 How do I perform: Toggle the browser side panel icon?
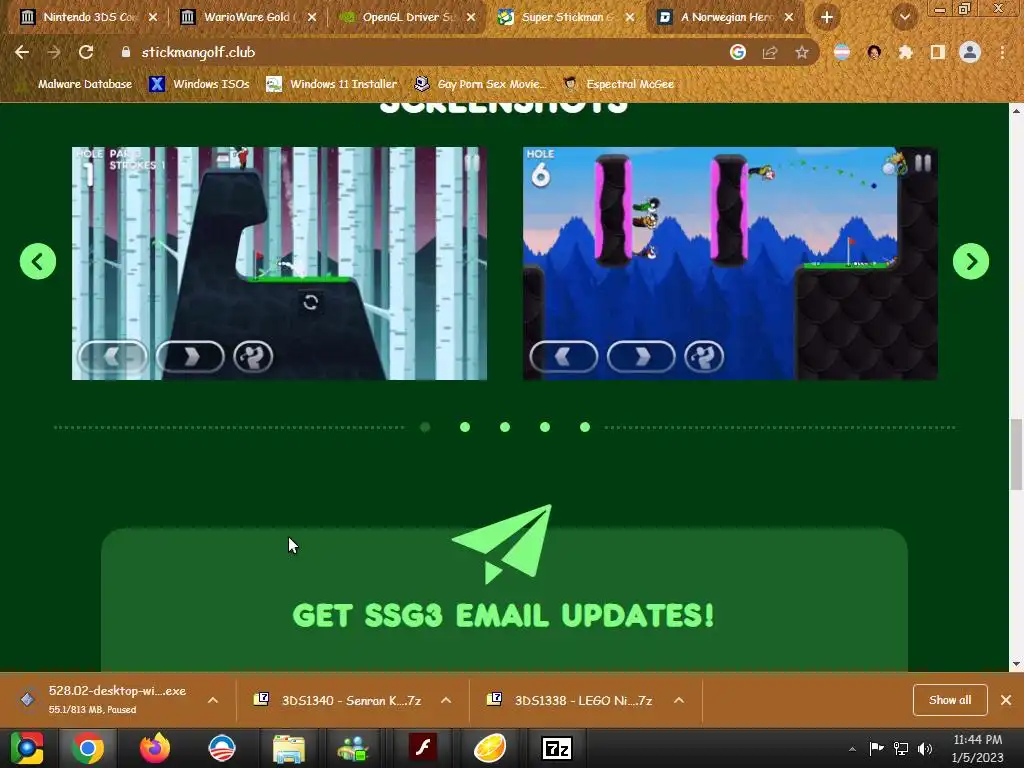click(938, 52)
